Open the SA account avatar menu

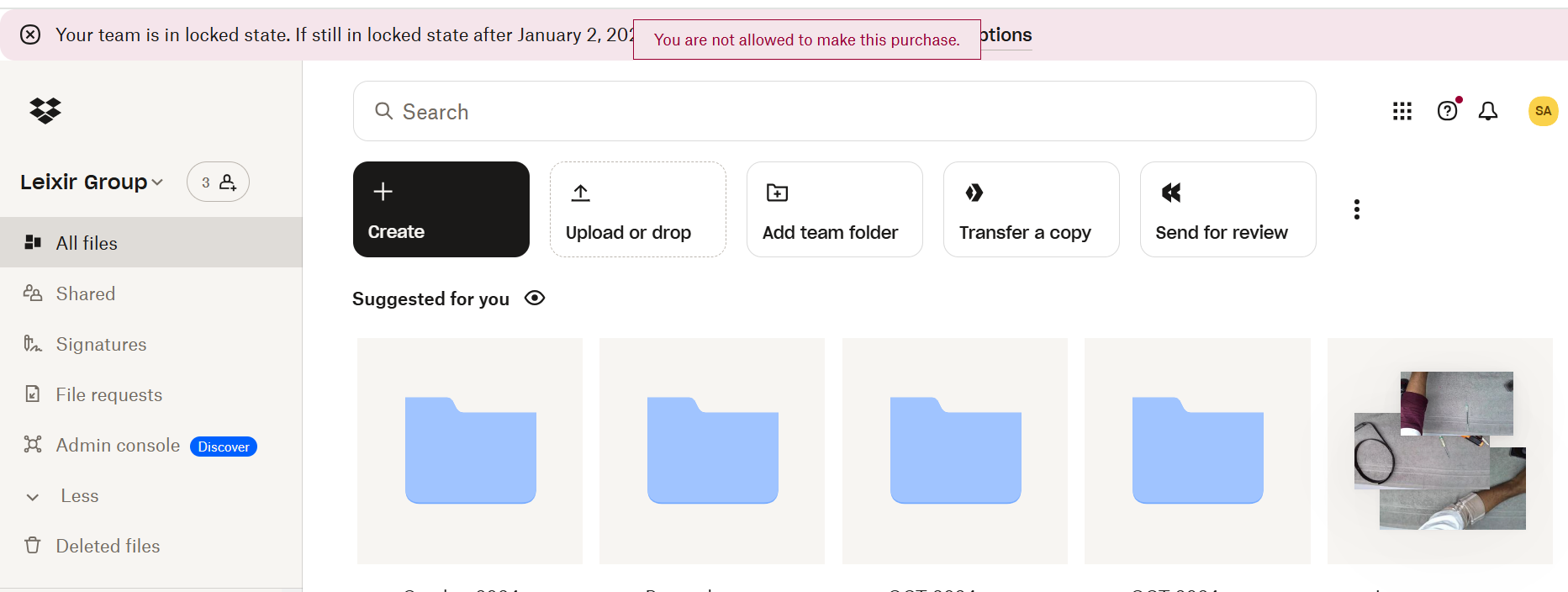tap(1543, 111)
